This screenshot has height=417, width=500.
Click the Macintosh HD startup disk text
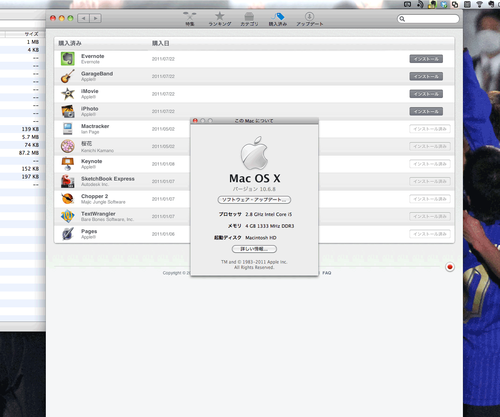[x=261, y=238]
